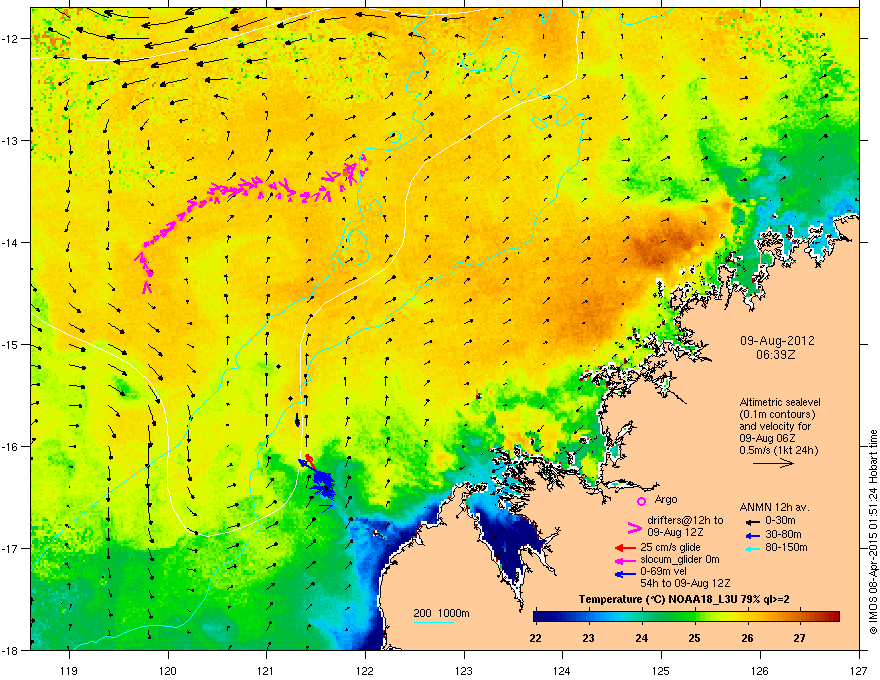The height and width of the screenshot is (680, 880).
Task: Click the -12 latitude axis label
Action: (x=11, y=39)
